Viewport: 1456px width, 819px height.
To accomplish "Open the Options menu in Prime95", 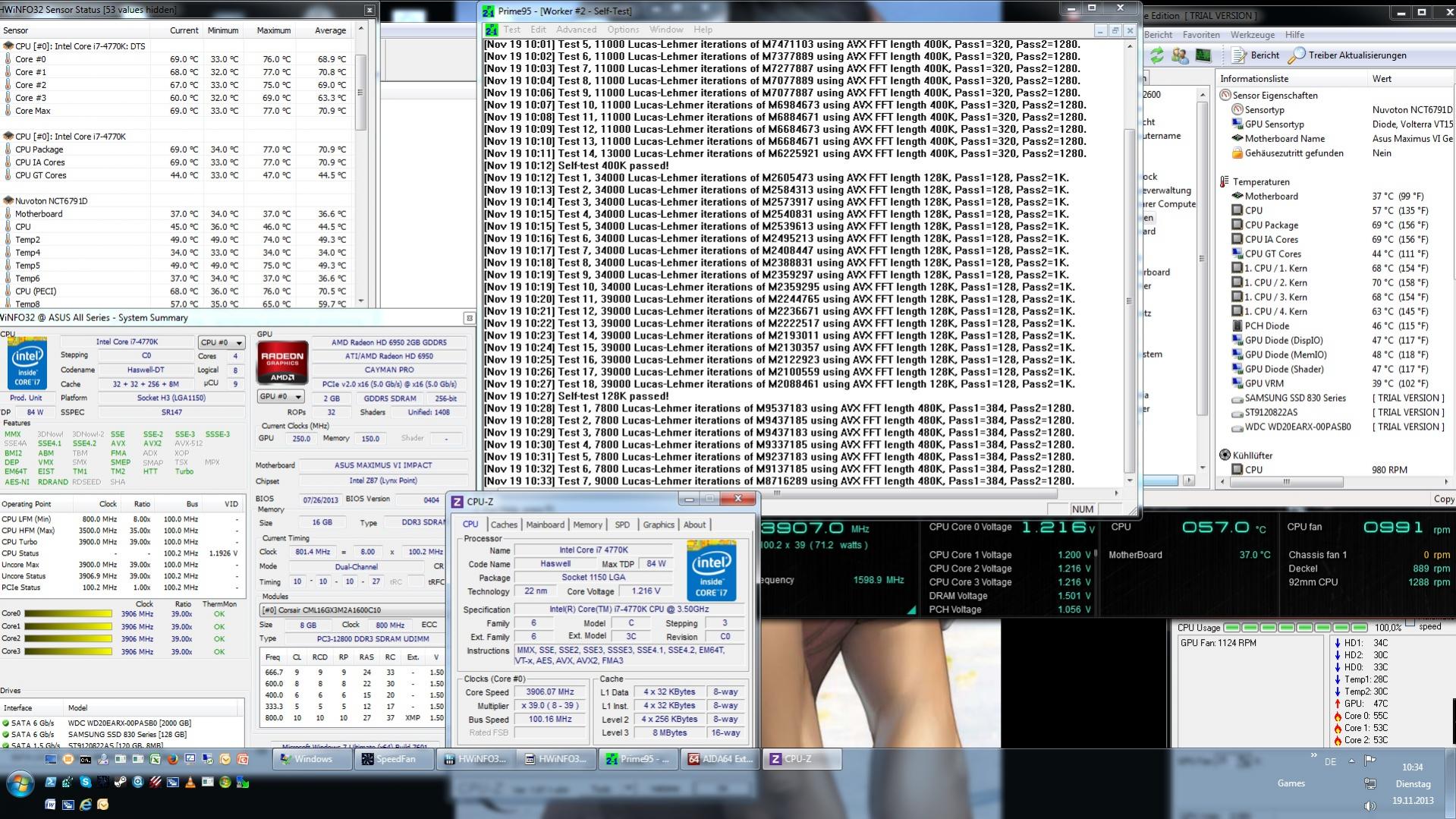I will [623, 30].
